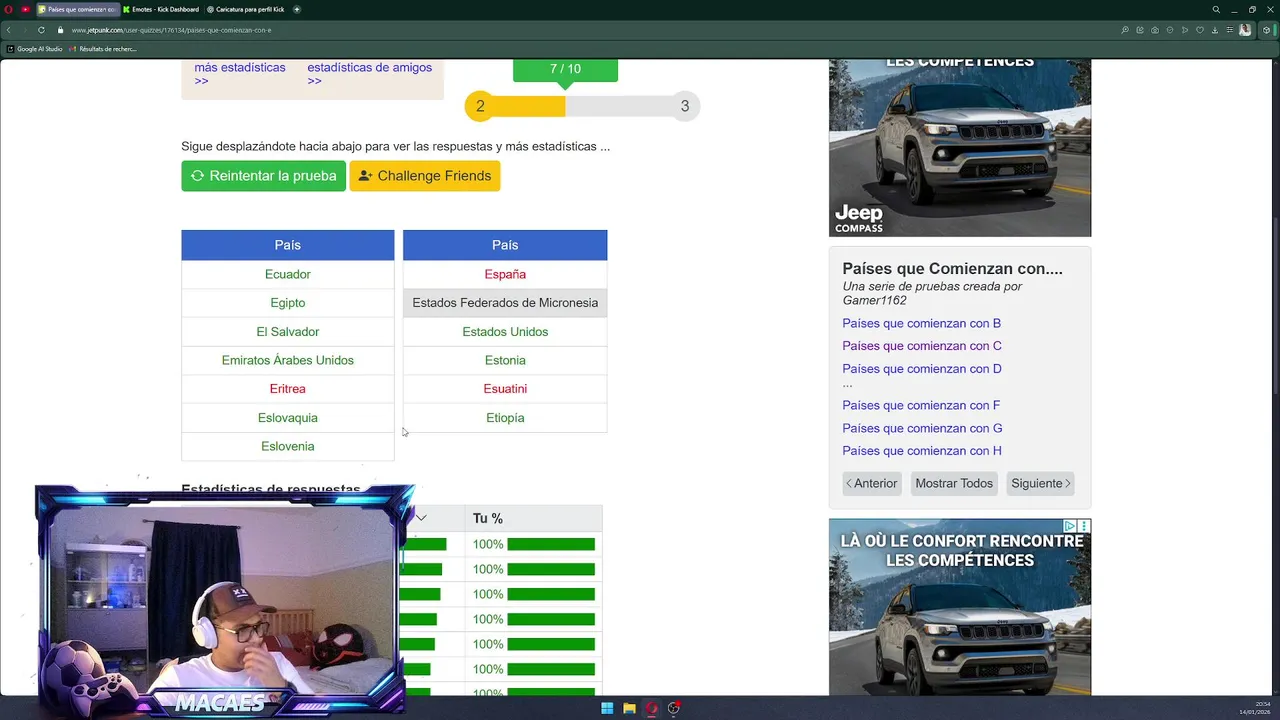This screenshot has width=1280, height=720.
Task: Expand the sort arrow in statistics header
Action: pyautogui.click(x=422, y=518)
